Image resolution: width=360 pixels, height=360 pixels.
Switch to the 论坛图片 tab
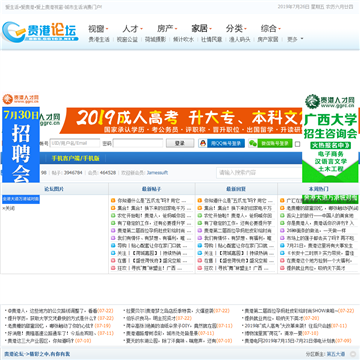coord(54,189)
